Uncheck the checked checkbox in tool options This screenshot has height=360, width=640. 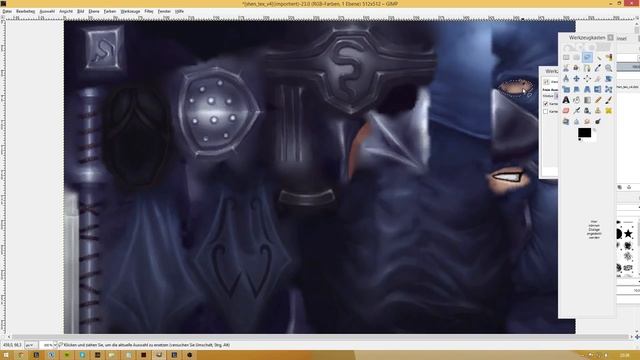coord(546,104)
